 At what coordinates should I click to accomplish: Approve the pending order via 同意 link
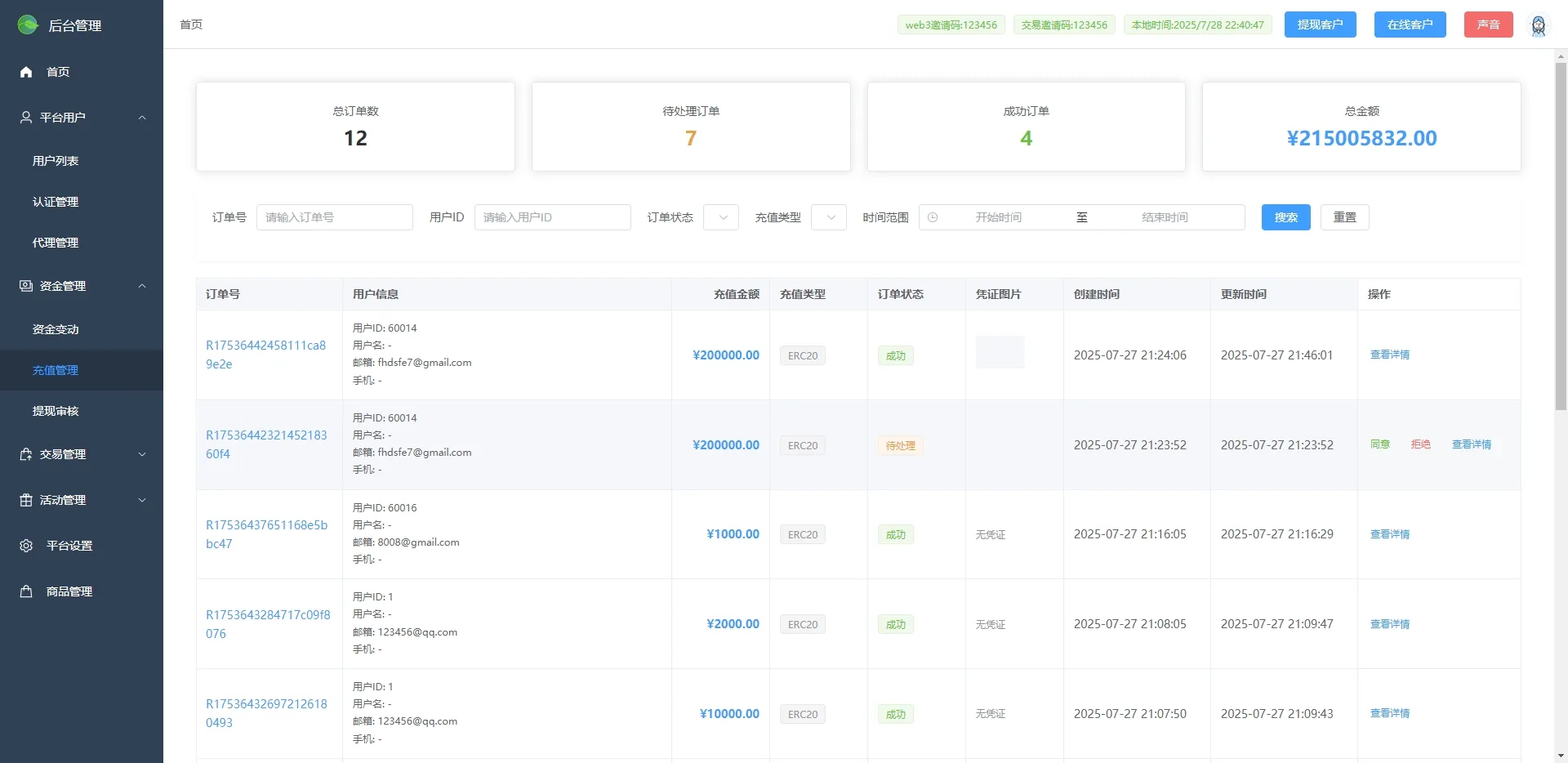tap(1380, 444)
